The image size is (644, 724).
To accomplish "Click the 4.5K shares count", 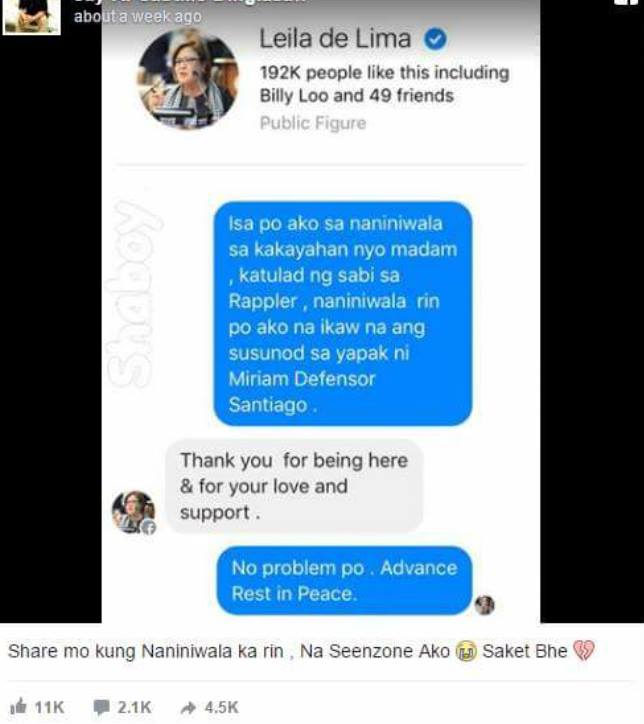I will pyautogui.click(x=222, y=707).
